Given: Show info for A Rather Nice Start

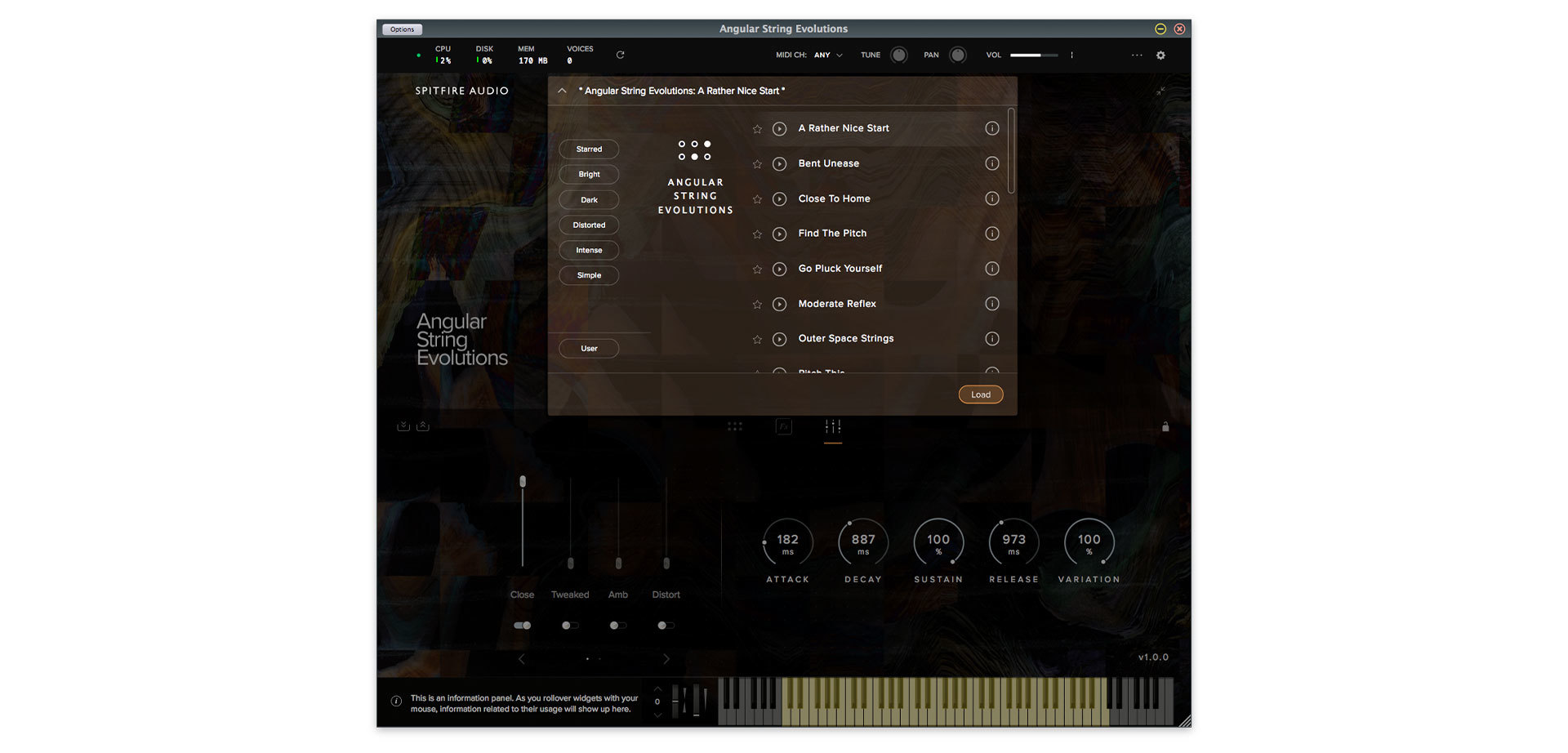Looking at the screenshot, I should pyautogui.click(x=992, y=128).
